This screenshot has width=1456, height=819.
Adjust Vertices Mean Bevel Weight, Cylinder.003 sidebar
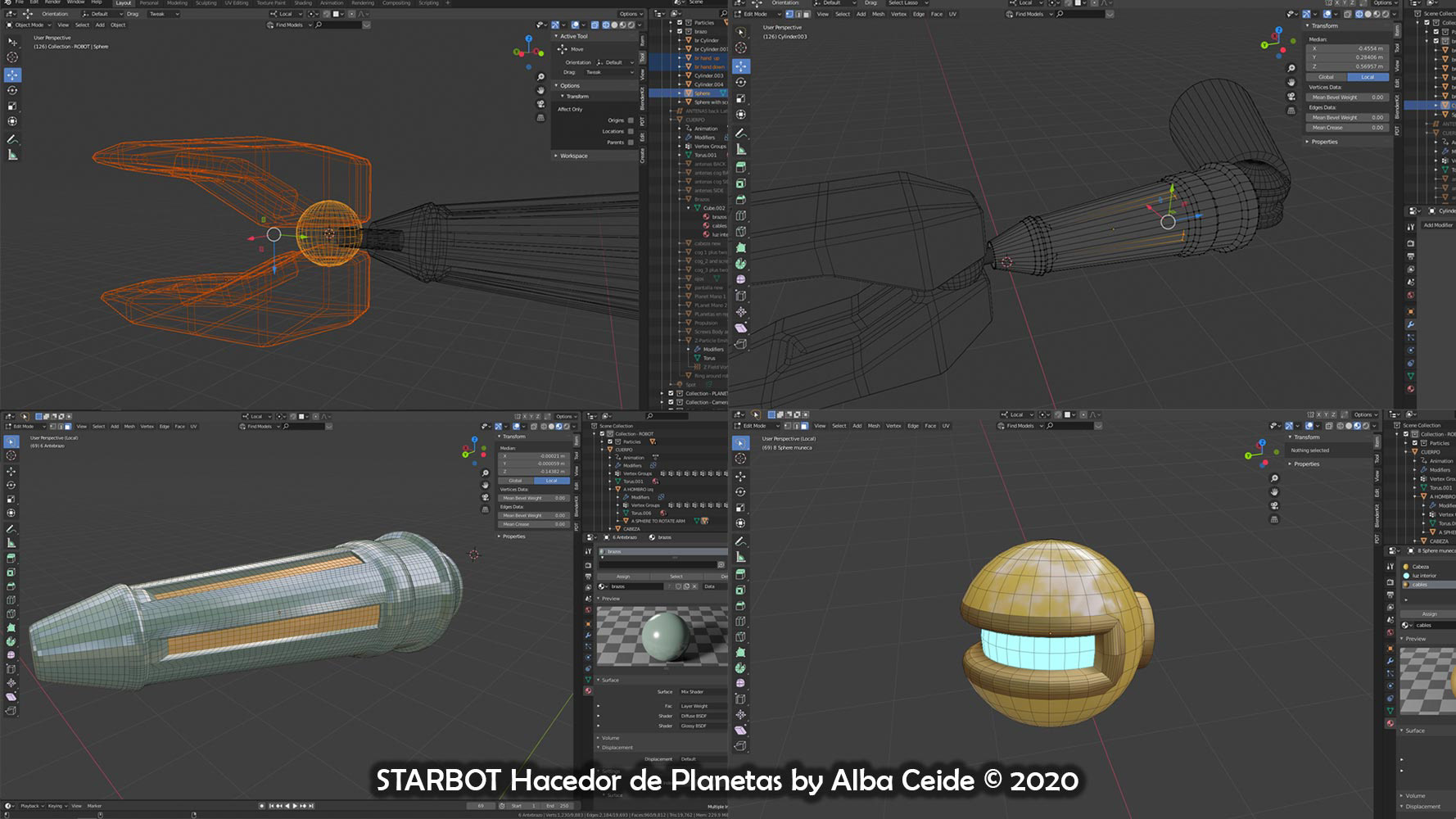point(1347,97)
